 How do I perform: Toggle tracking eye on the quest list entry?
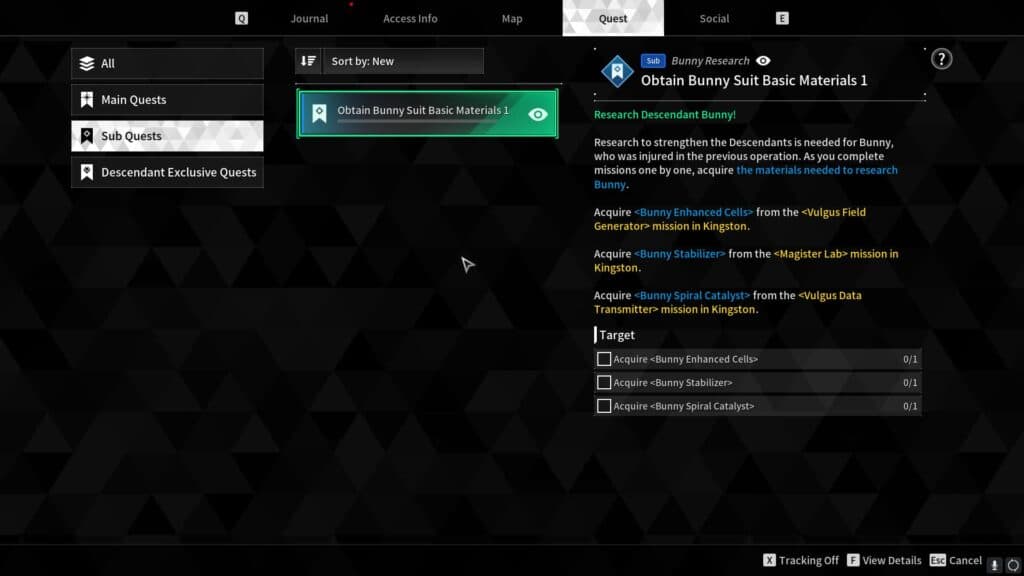pos(538,114)
